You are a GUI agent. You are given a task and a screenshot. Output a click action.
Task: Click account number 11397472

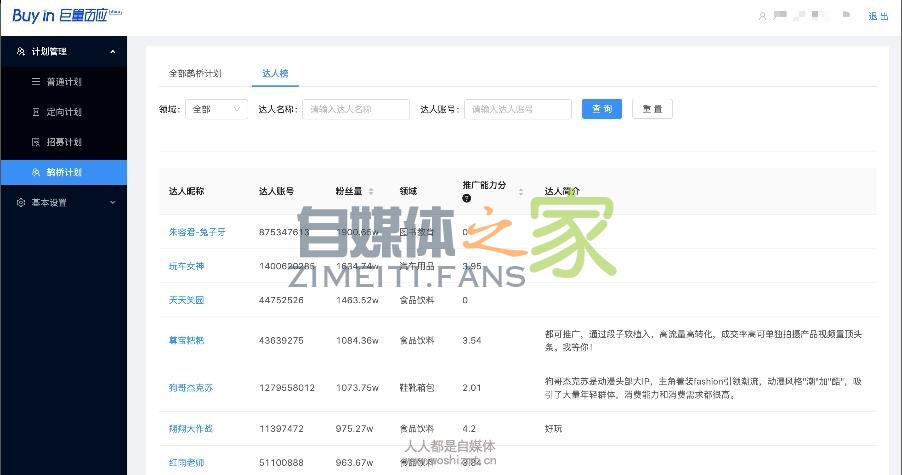(281, 429)
